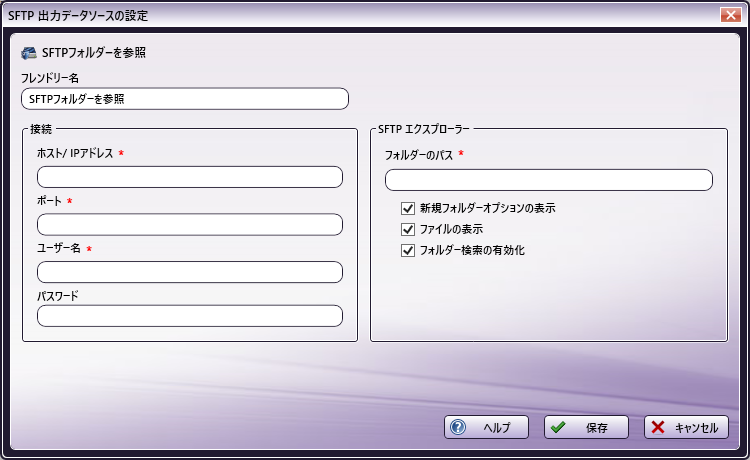Image resolution: width=750 pixels, height=460 pixels.
Task: Click the パスワード input field
Action: (190, 316)
